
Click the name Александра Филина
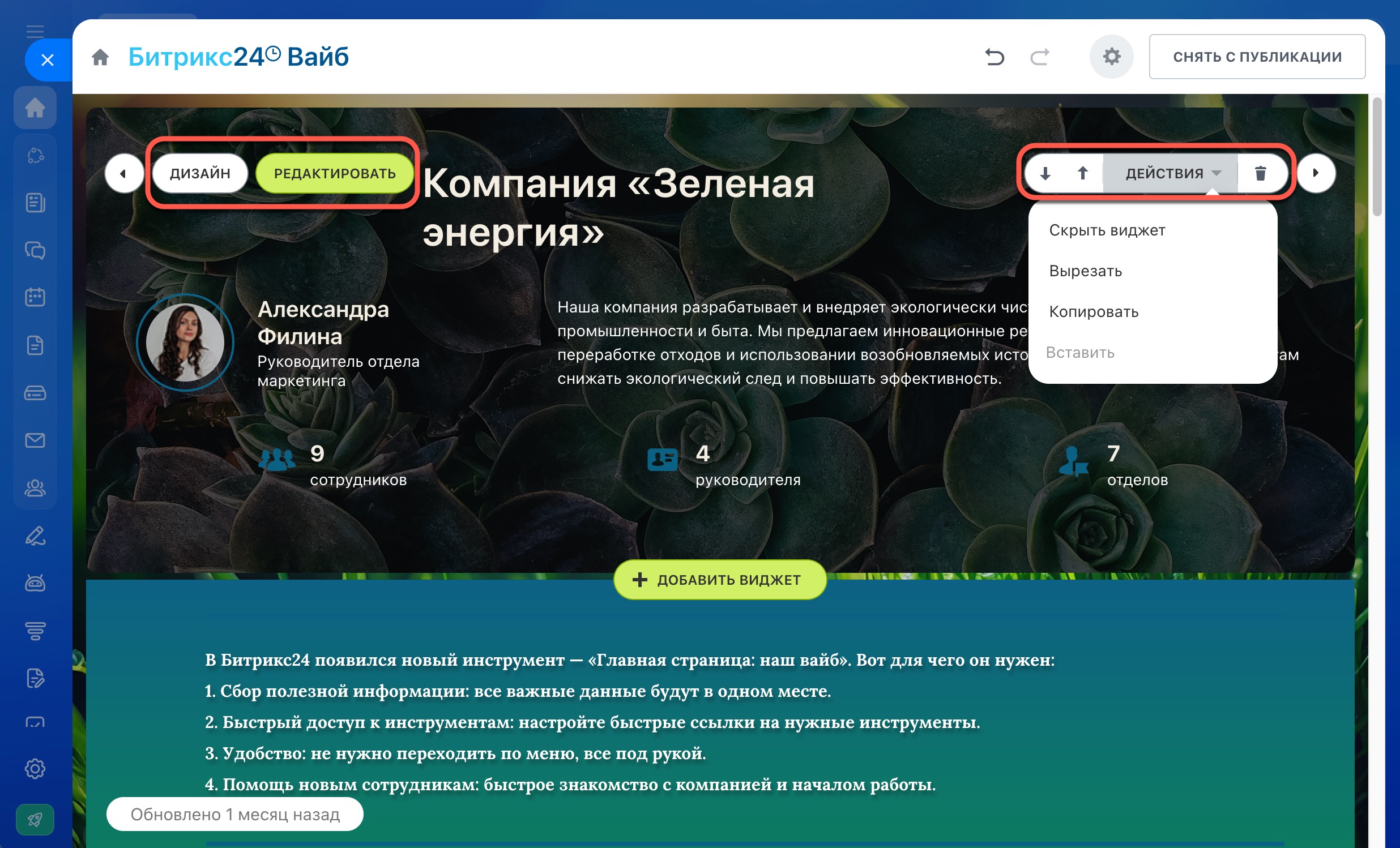tap(323, 323)
